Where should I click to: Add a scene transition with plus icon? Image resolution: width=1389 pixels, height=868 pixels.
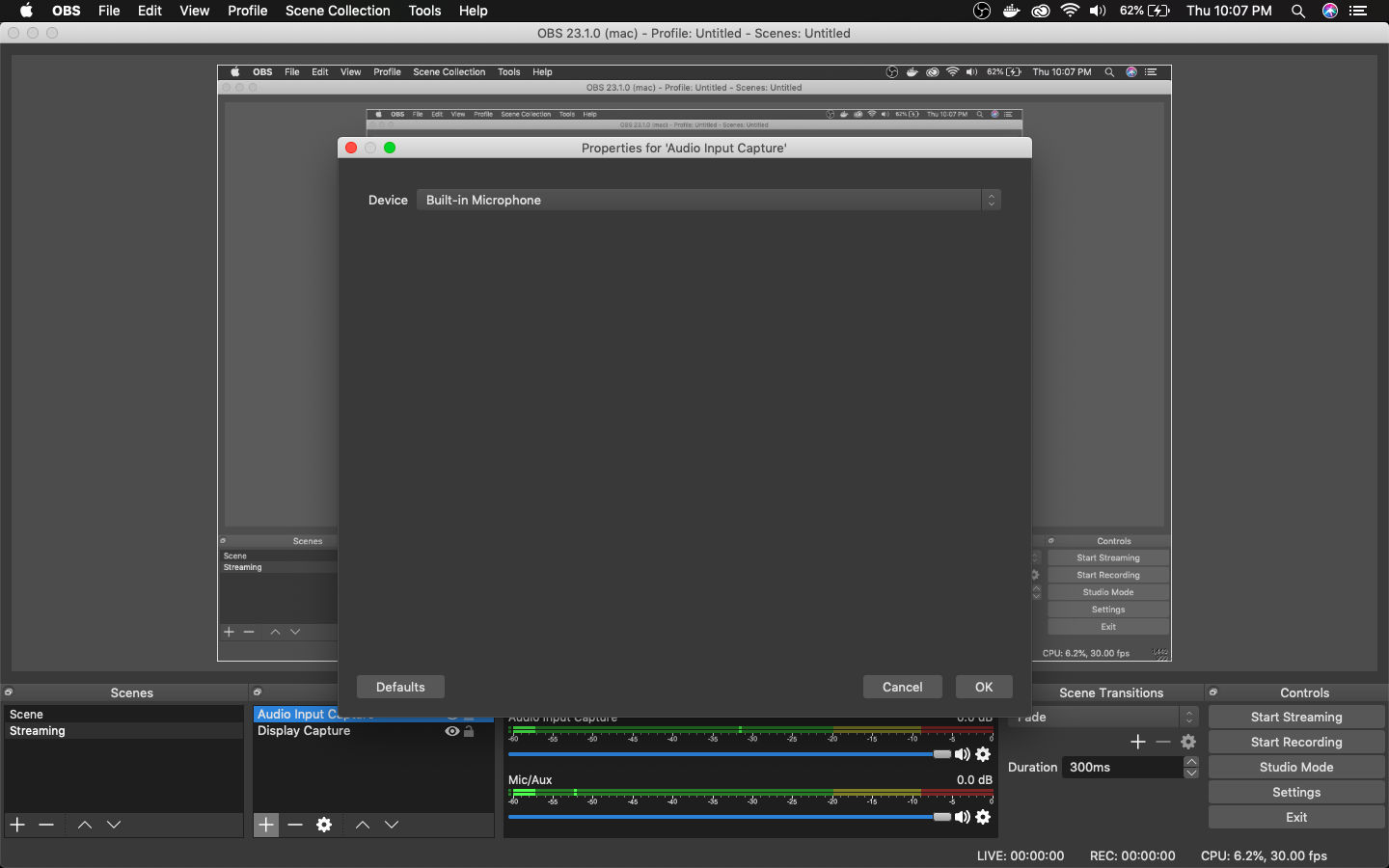tap(1138, 742)
